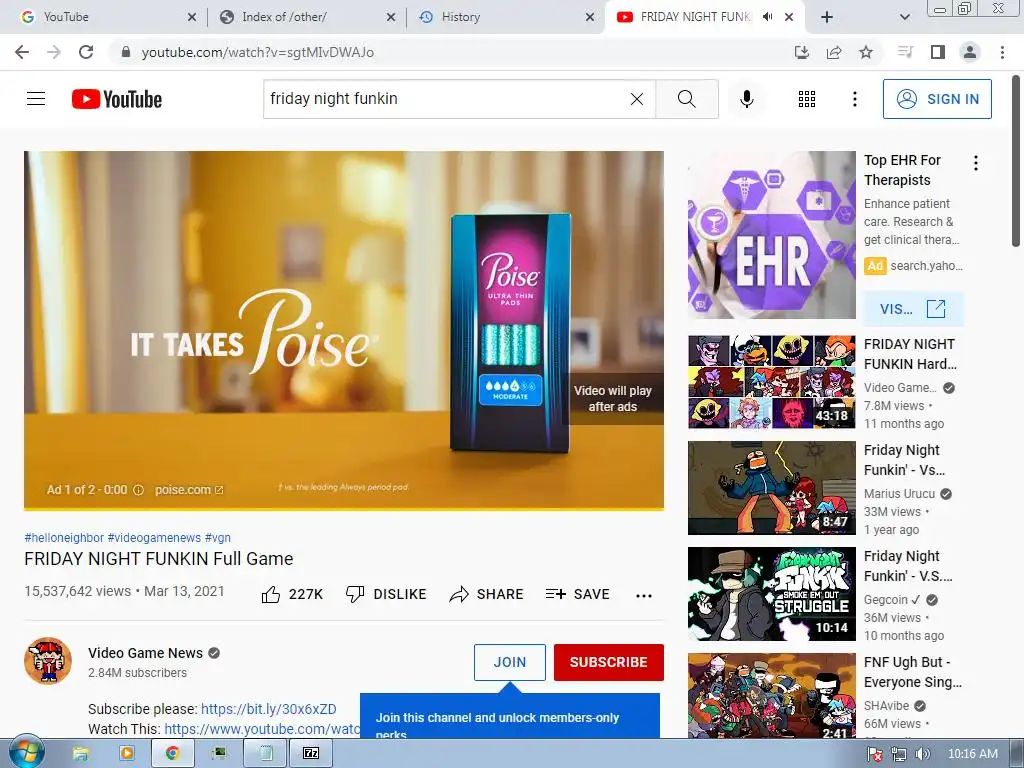Open Smoke Em Out Struggle 10:14 video
1024x768 pixels.
pos(771,594)
